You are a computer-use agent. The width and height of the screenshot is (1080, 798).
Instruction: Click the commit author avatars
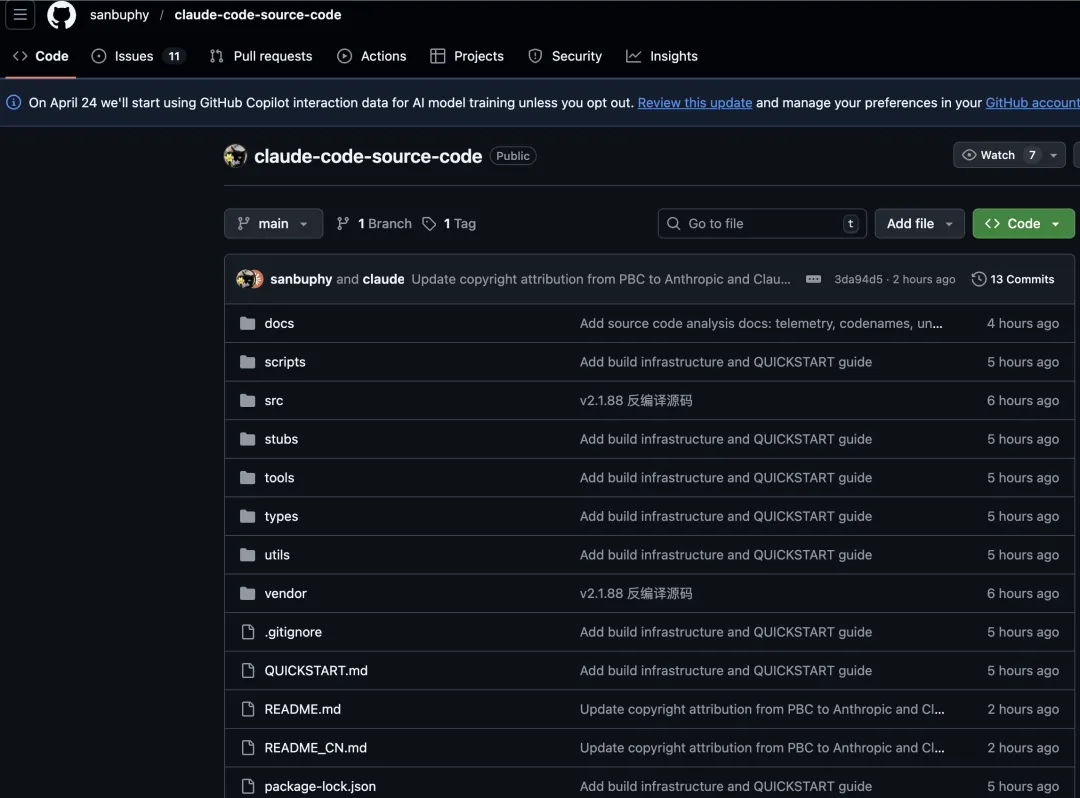click(249, 279)
